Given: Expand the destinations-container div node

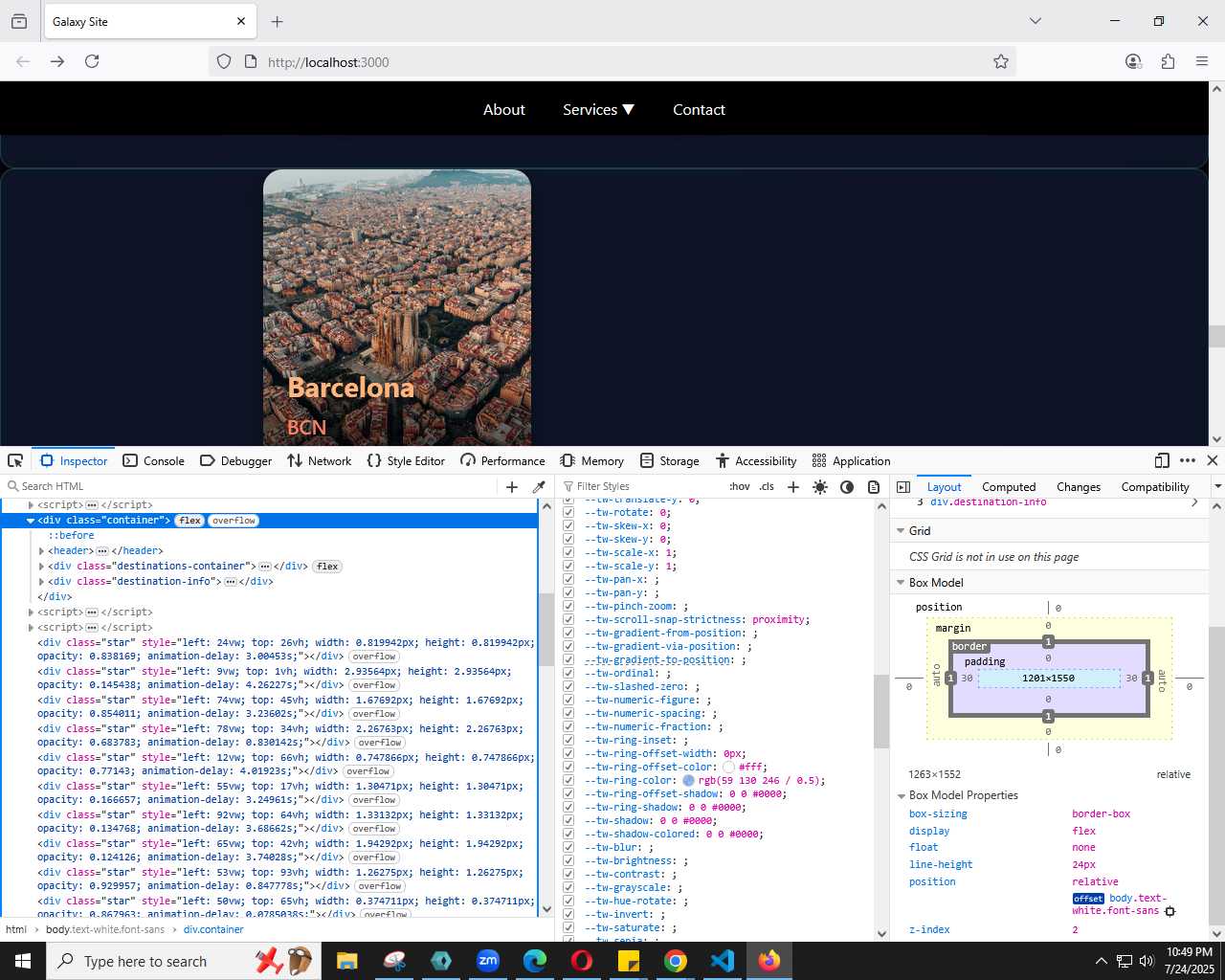Looking at the screenshot, I should coord(41,567).
